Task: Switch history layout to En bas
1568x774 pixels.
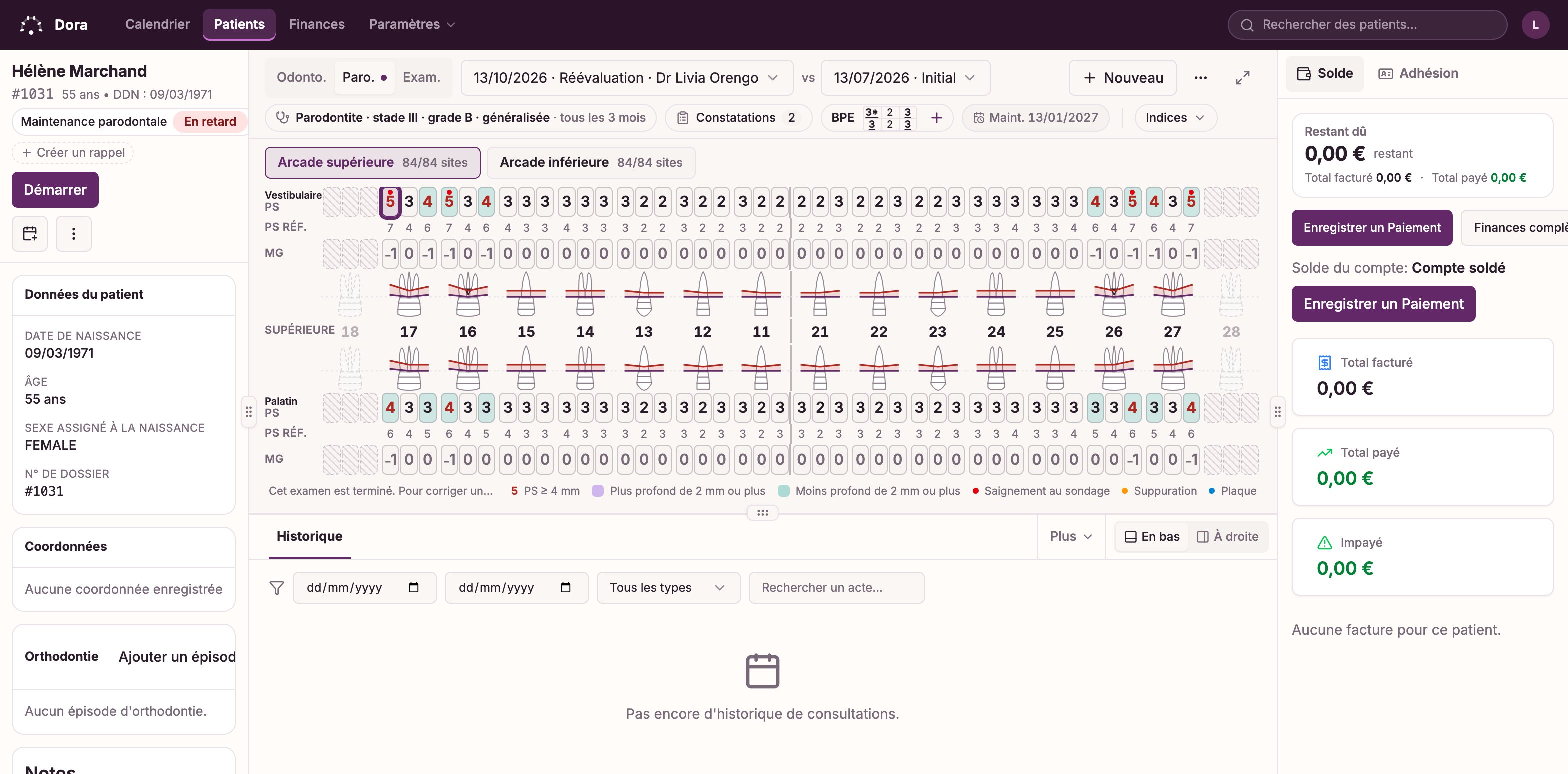Action: (1151, 536)
